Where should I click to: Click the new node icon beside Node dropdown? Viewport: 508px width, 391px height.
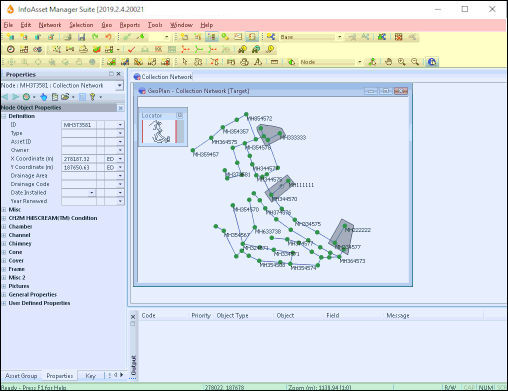[x=291, y=62]
